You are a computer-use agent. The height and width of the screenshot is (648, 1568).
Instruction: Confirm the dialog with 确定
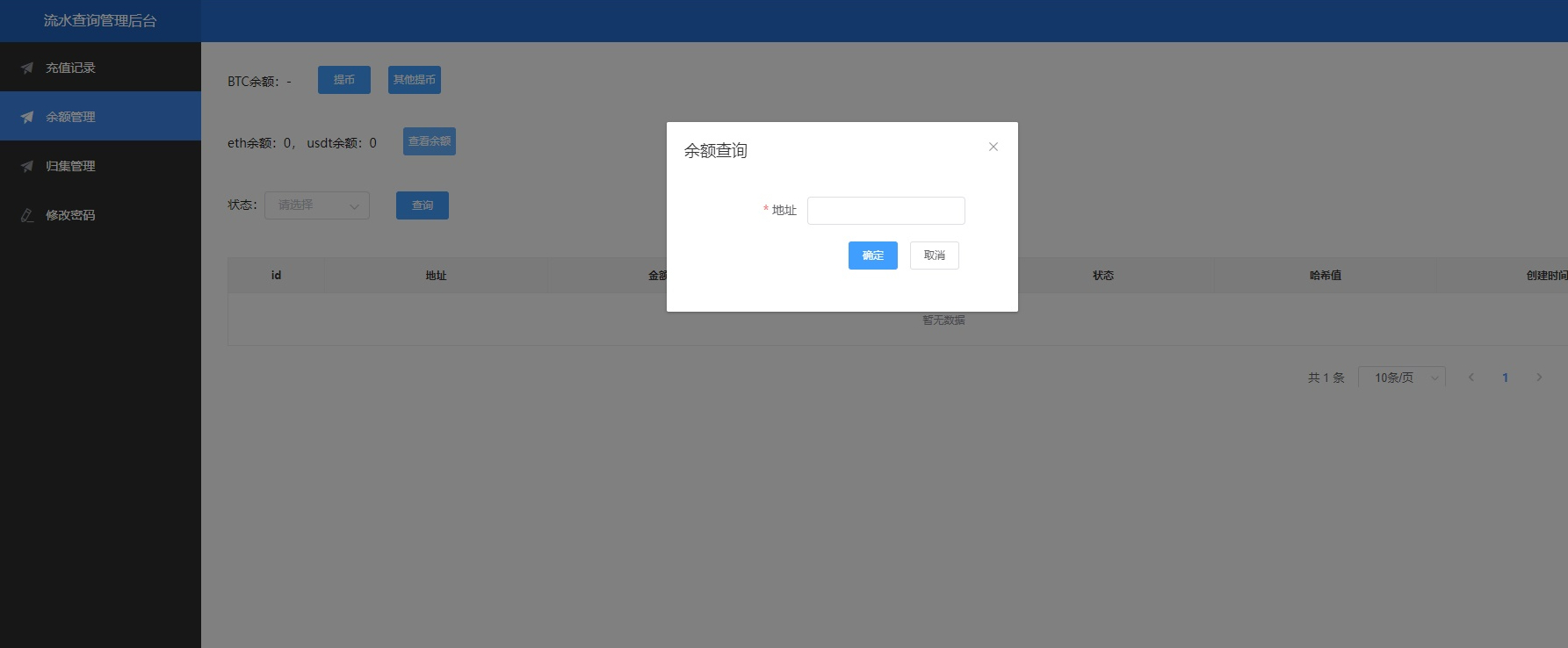click(873, 256)
